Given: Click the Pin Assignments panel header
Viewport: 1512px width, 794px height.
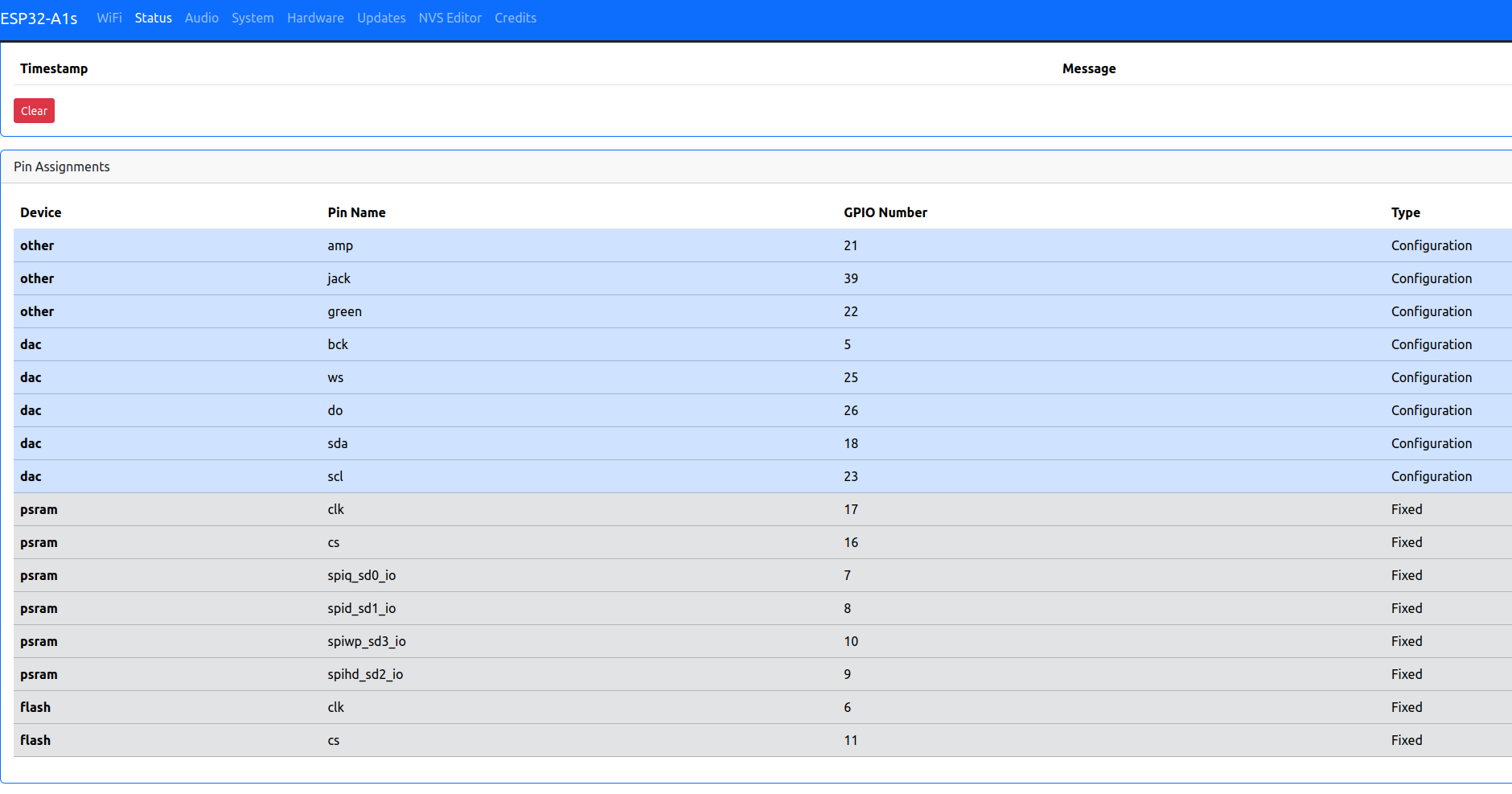Looking at the screenshot, I should click(x=62, y=167).
